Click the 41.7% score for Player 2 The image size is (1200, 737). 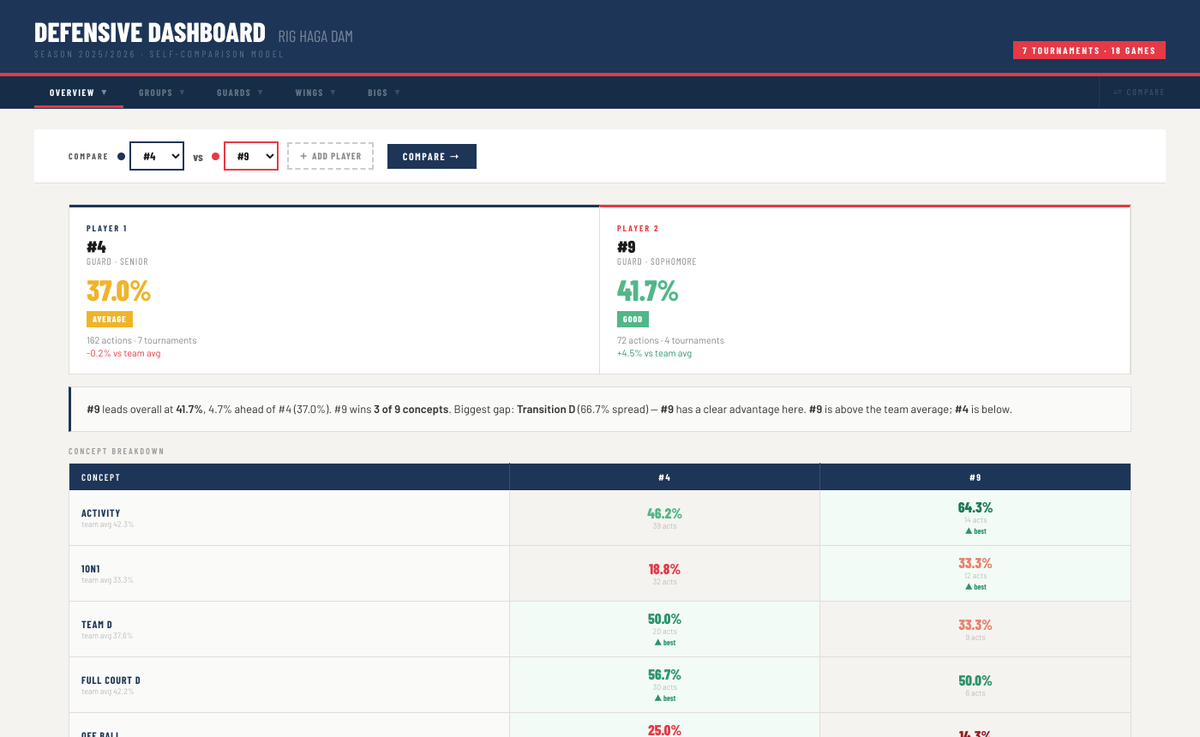(x=647, y=291)
